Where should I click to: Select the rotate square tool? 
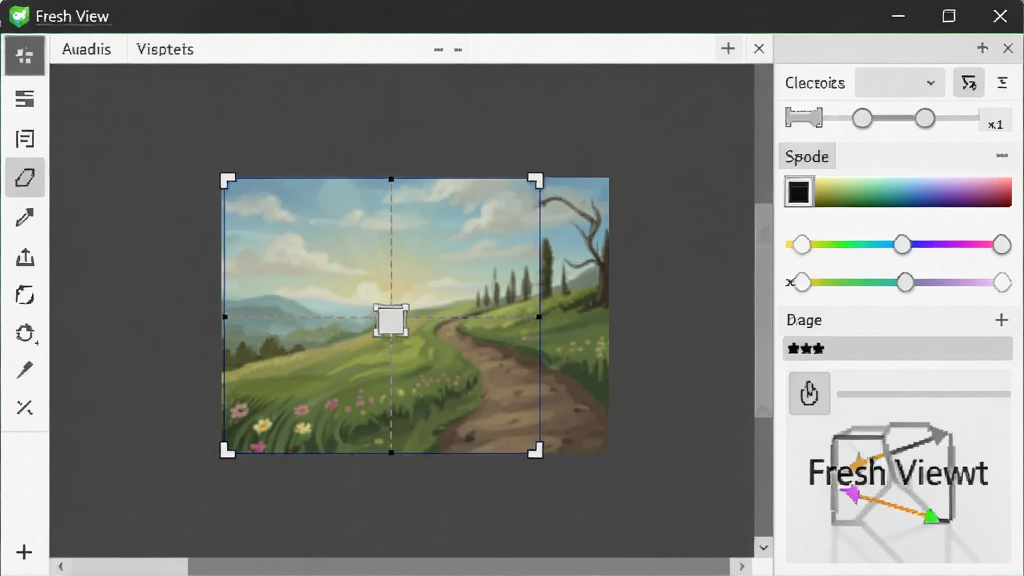[x=25, y=295]
